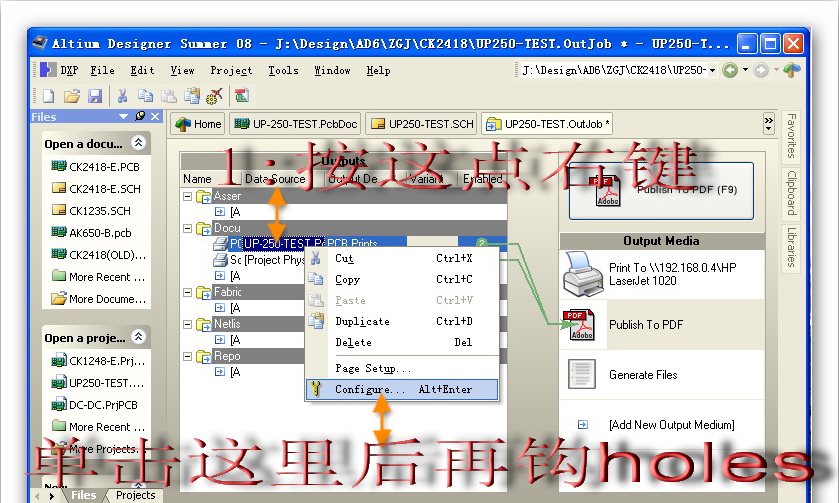Show more document tabs overflow arrow
This screenshot has width=839, height=503.
click(x=769, y=124)
